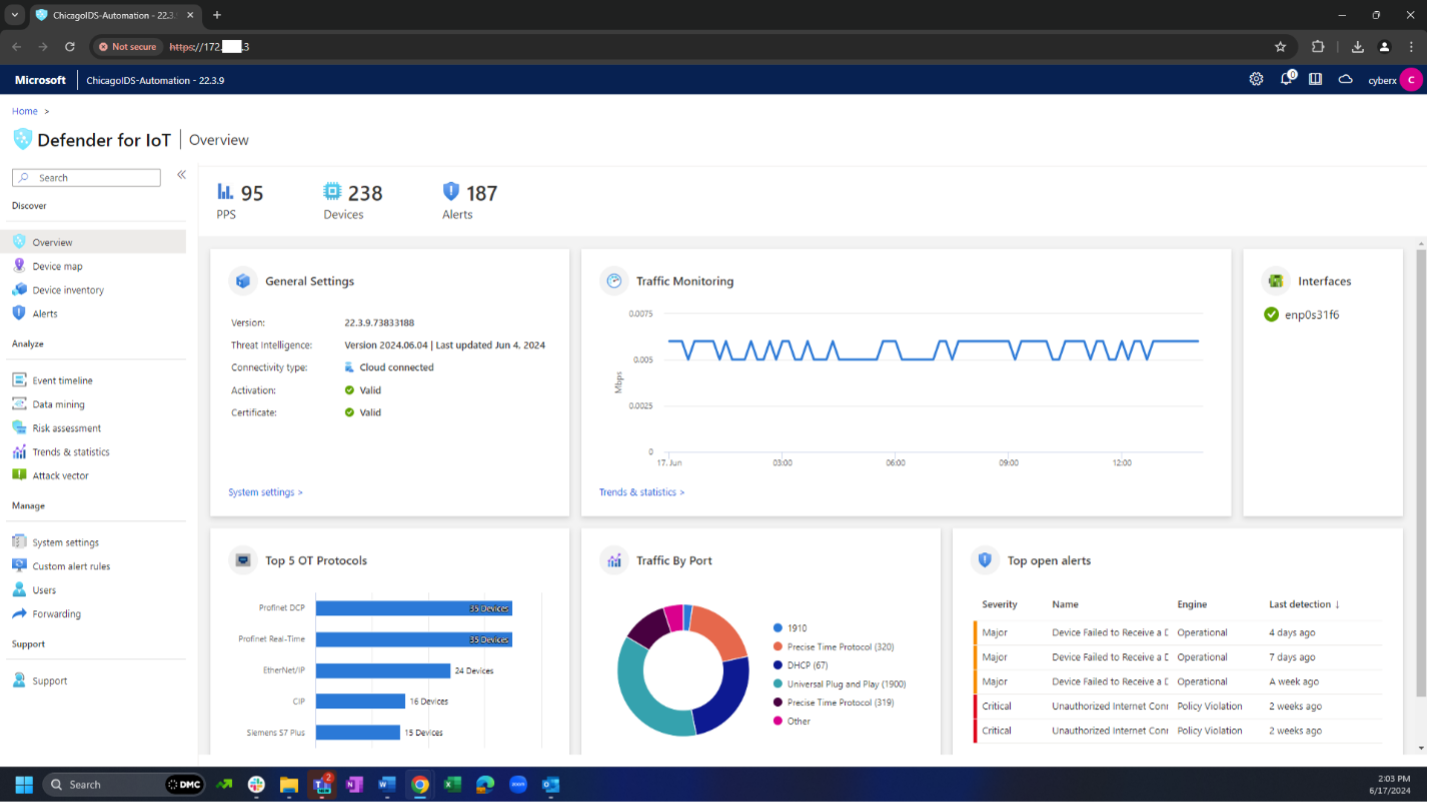Bookmark this page with the star icon

tap(1280, 47)
